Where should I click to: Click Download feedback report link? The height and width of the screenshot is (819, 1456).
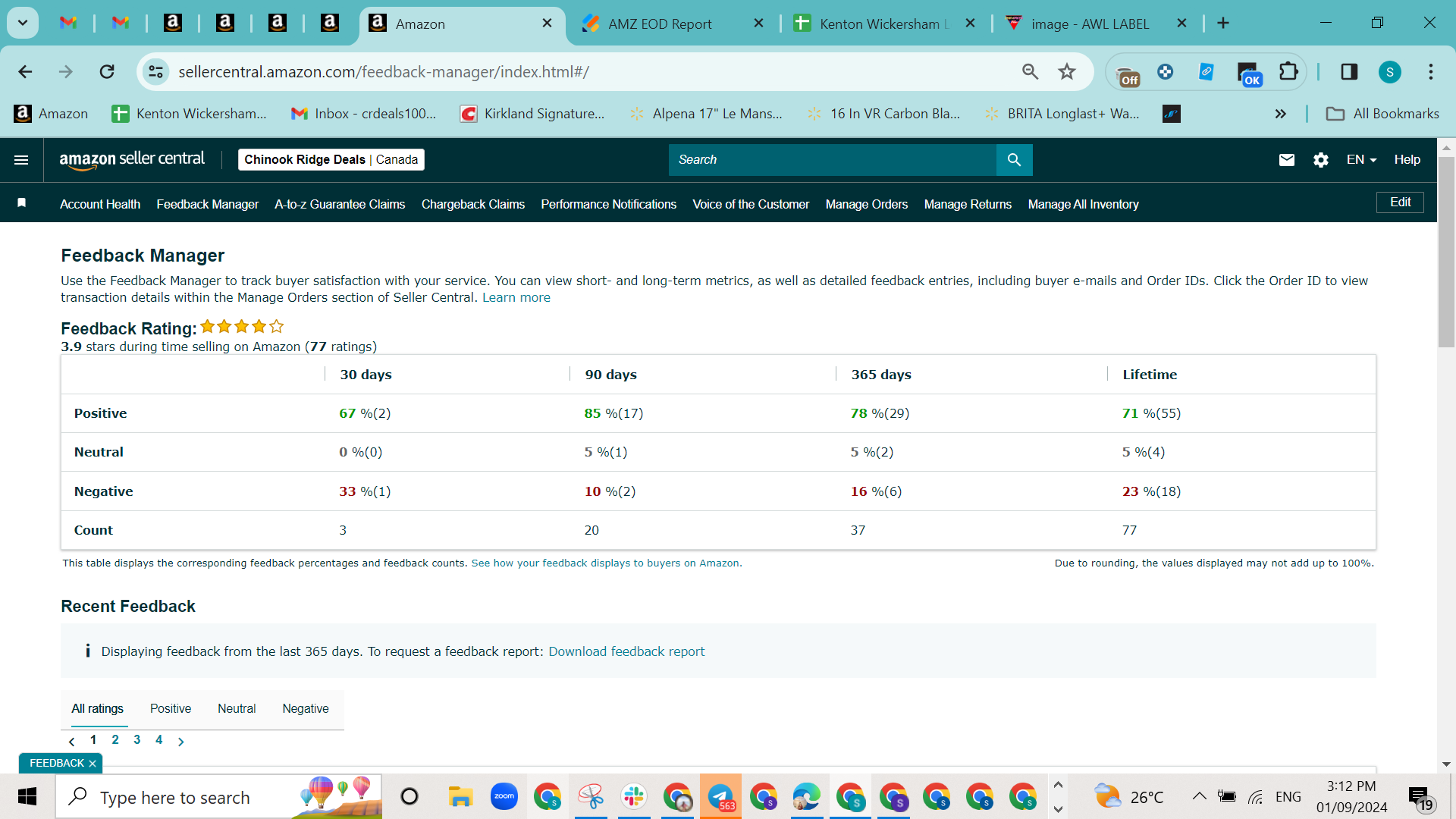pyautogui.click(x=626, y=651)
